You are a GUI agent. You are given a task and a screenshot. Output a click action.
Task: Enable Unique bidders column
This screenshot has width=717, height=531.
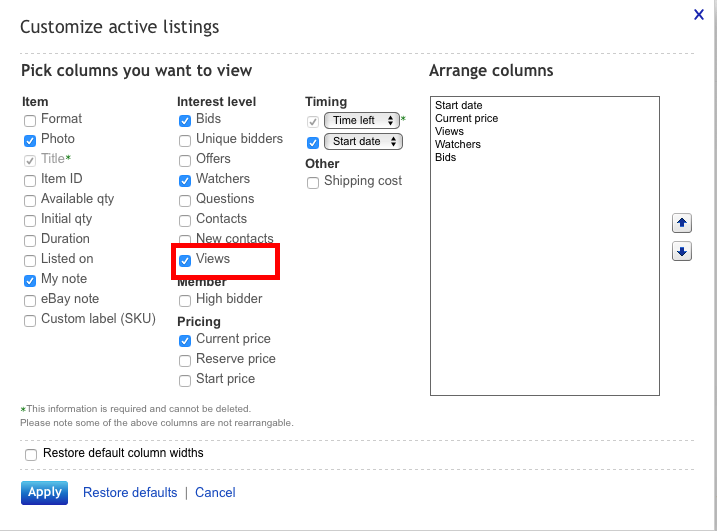(x=185, y=141)
